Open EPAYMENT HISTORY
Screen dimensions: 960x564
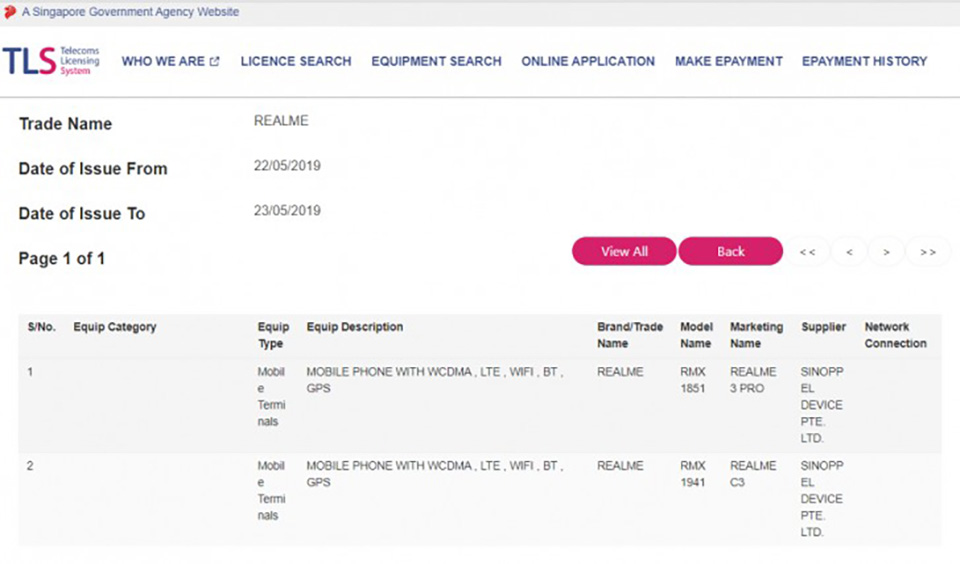click(864, 61)
